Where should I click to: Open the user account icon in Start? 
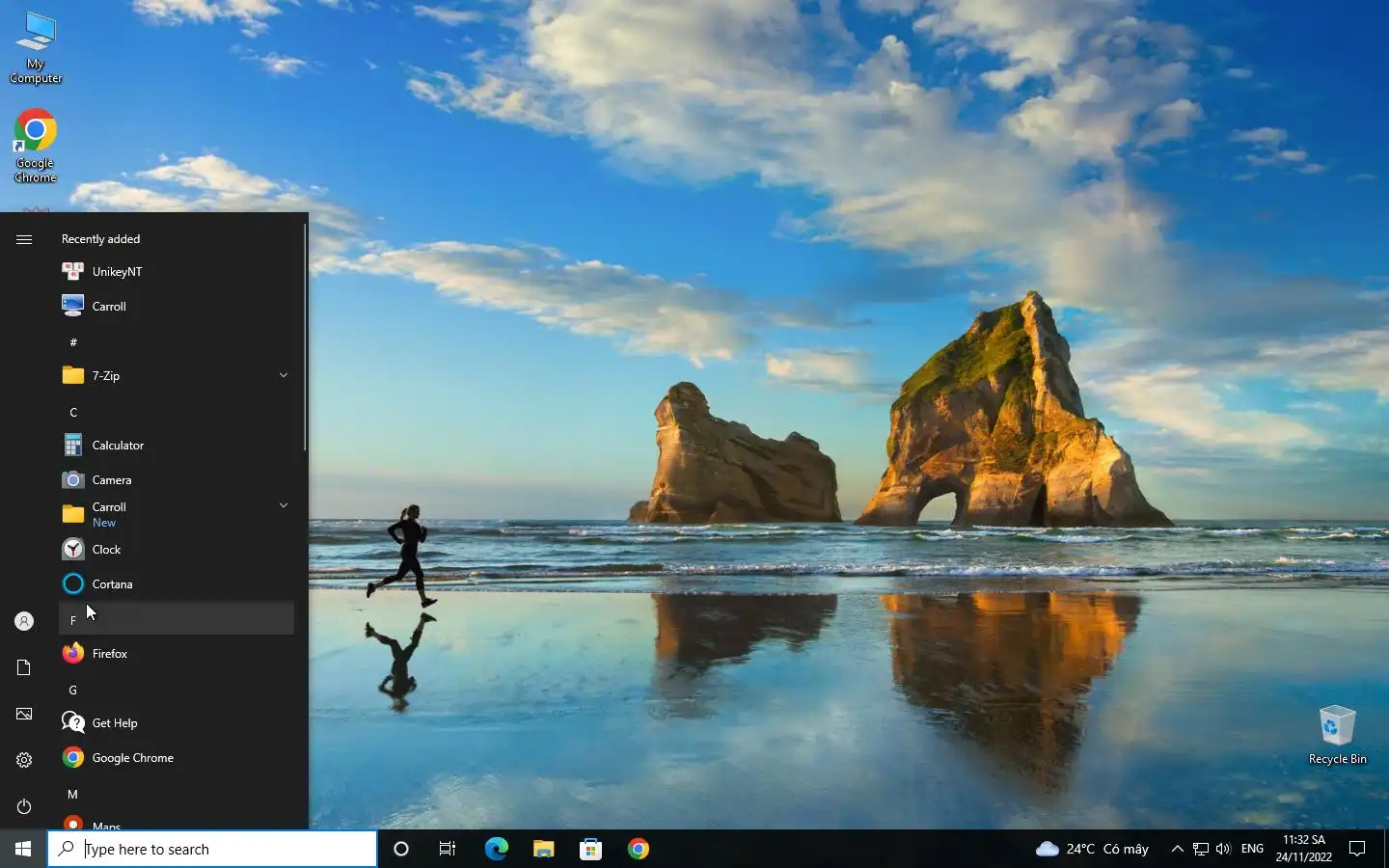(x=24, y=621)
